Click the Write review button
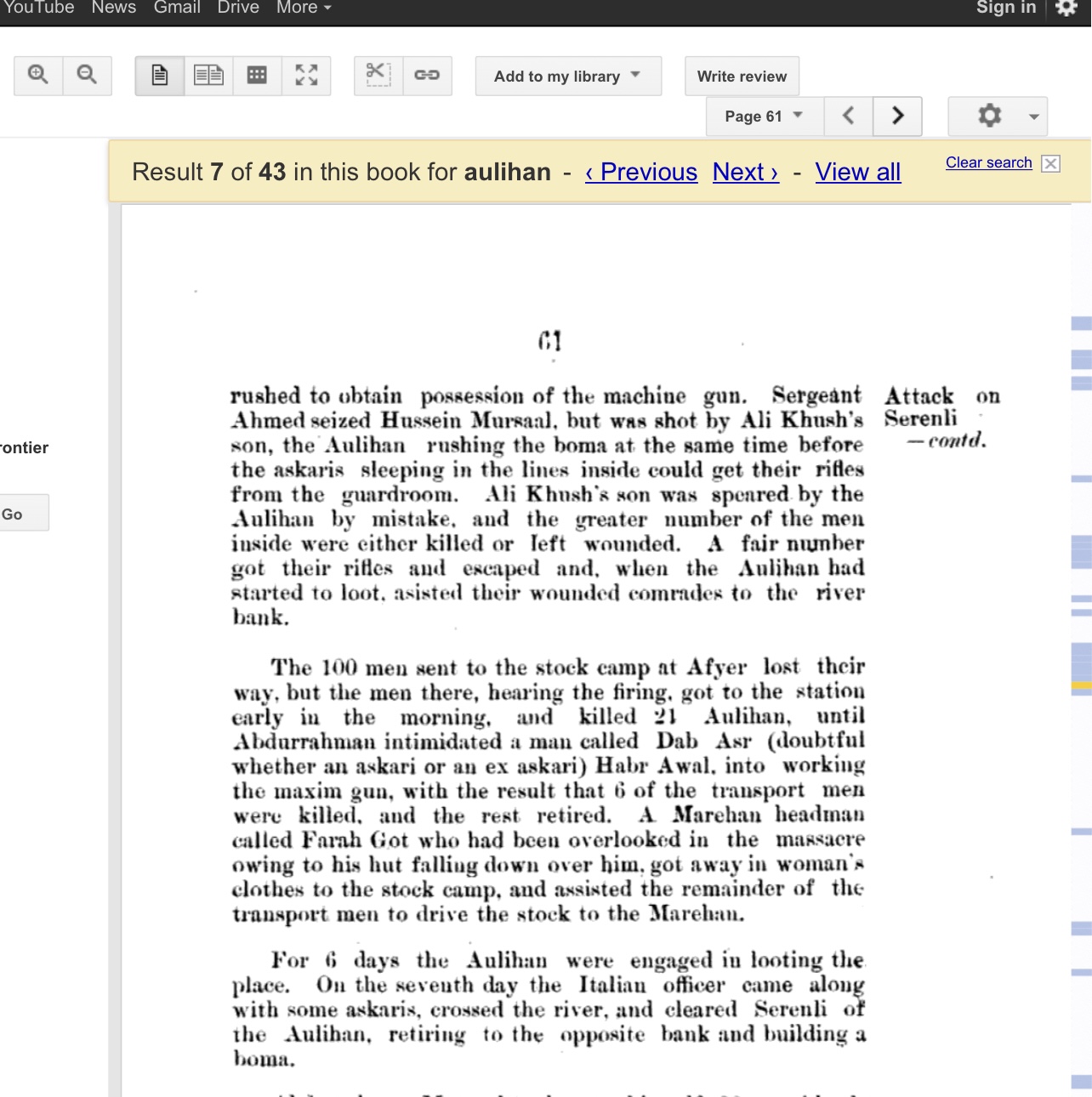This screenshot has width=1092, height=1097. (742, 76)
